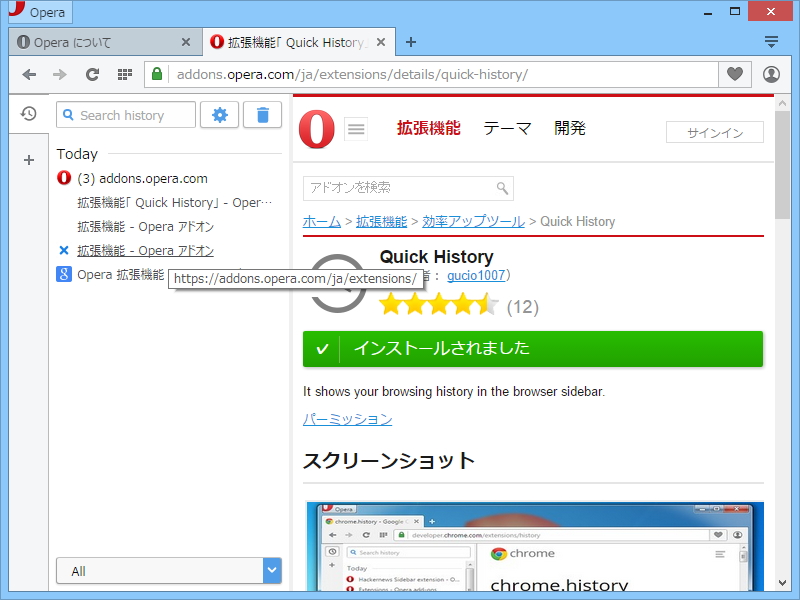Image resolution: width=800 pixels, height=600 pixels.
Task: Go back using the back arrow
Action: pyautogui.click(x=30, y=74)
